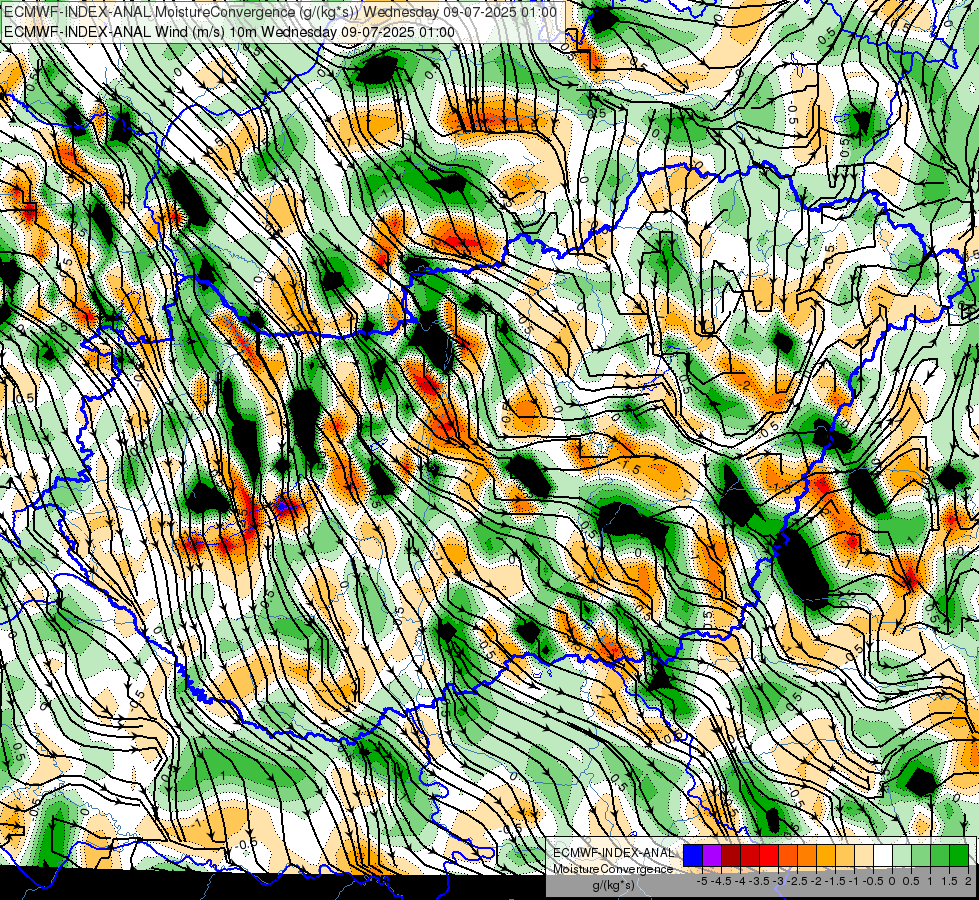
Task: Click the palest green swatch between 0 and 0.5
Action: [x=902, y=856]
